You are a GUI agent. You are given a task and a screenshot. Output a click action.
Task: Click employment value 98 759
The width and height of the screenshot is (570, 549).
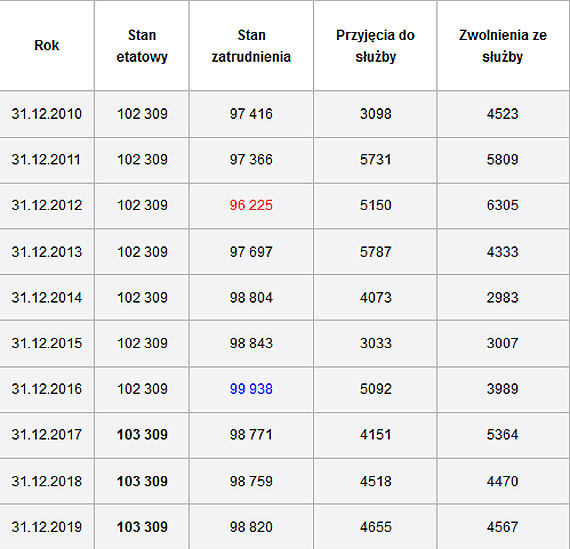pyautogui.click(x=251, y=481)
